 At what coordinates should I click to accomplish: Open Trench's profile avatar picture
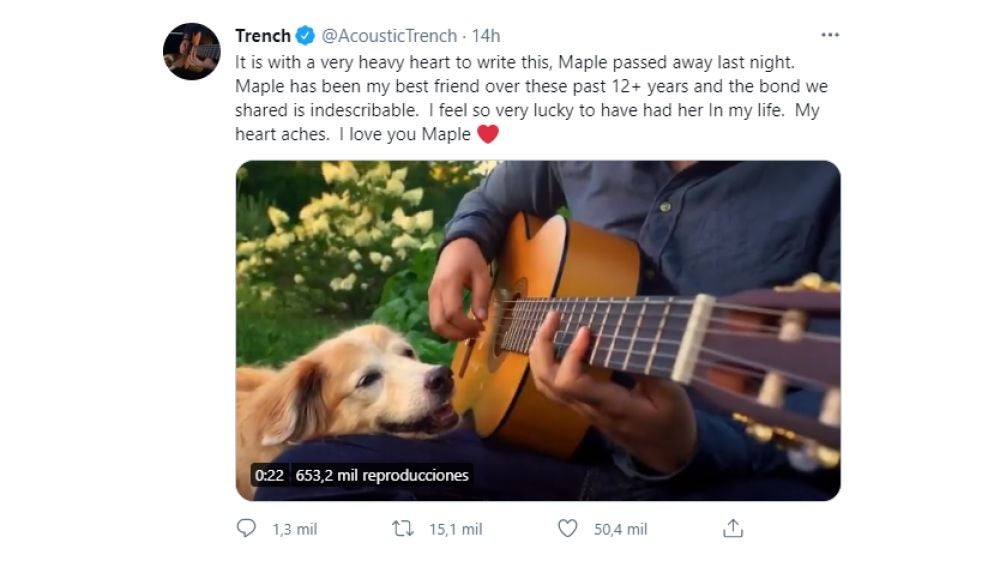coord(191,51)
